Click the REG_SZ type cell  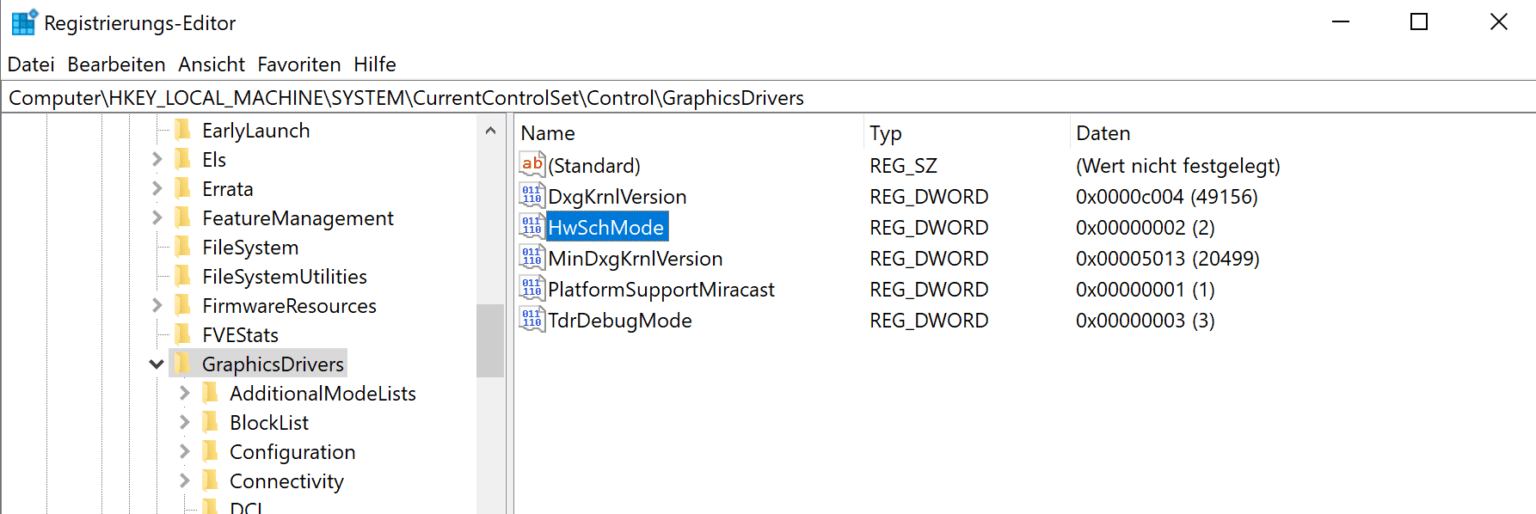coord(903,165)
